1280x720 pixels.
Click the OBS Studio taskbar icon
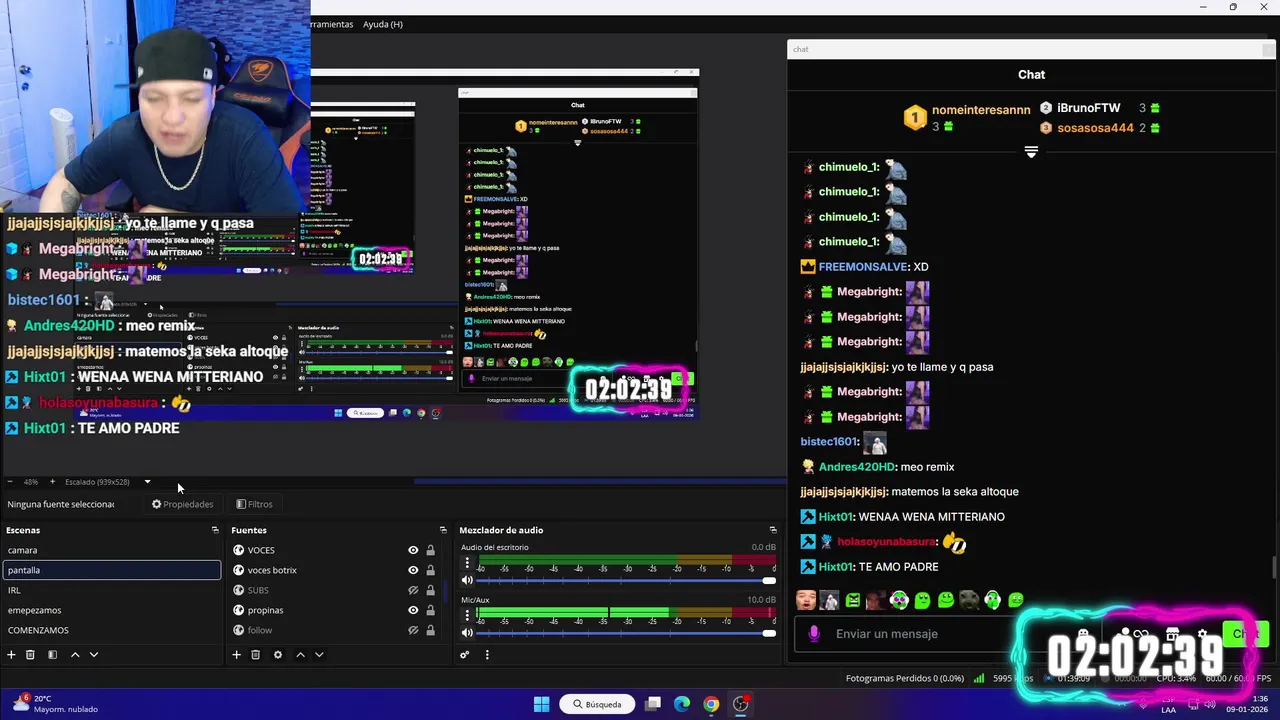pos(740,704)
